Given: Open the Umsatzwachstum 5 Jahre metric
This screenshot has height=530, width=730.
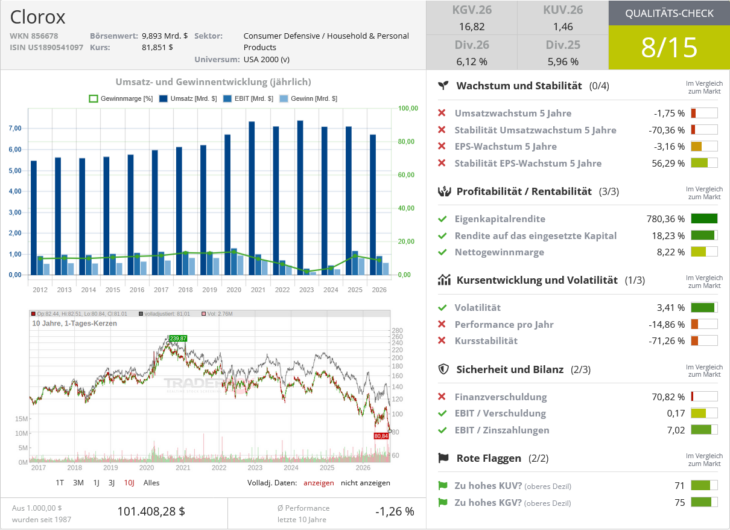Looking at the screenshot, I should (x=513, y=113).
